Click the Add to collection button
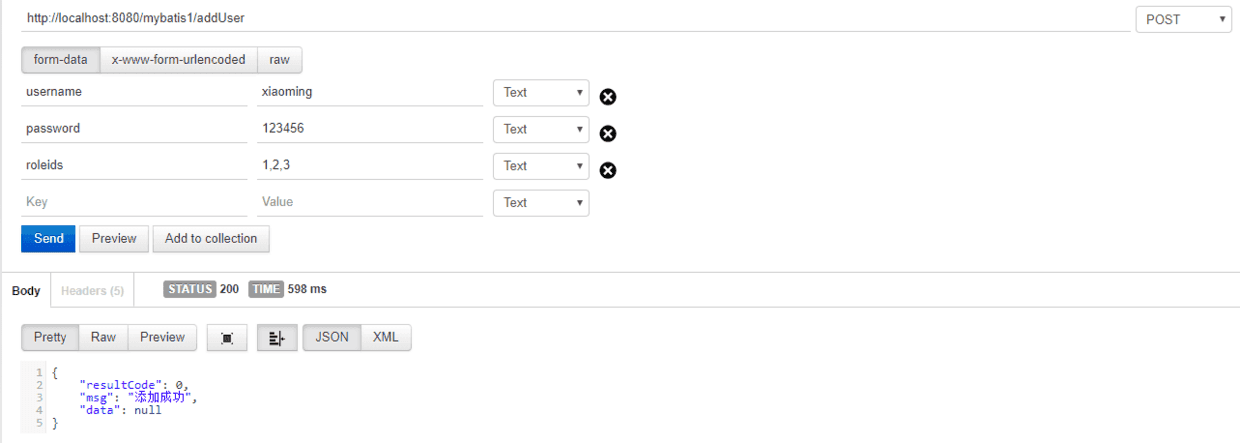 pyautogui.click(x=211, y=238)
